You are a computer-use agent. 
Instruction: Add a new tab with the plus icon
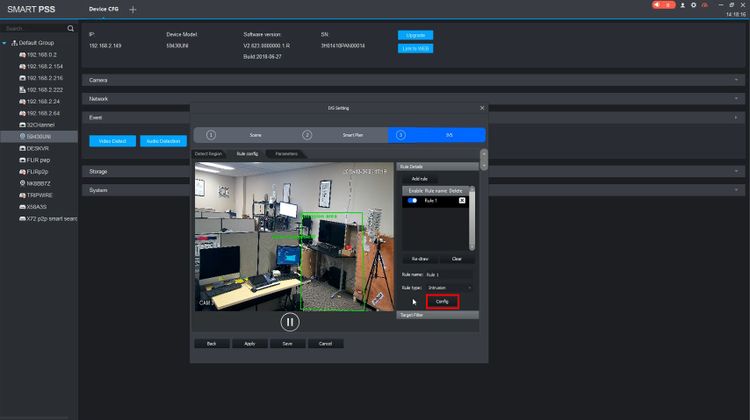133,9
